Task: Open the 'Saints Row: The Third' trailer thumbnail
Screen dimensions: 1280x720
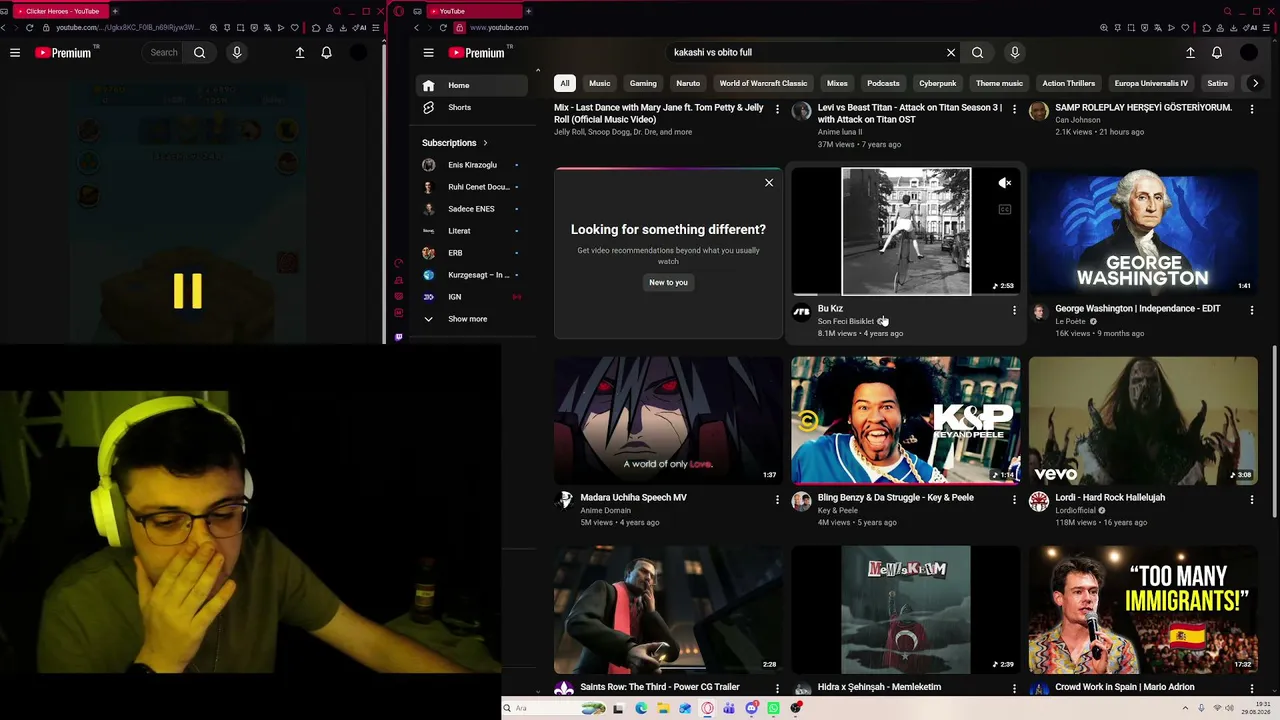Action: (669, 610)
